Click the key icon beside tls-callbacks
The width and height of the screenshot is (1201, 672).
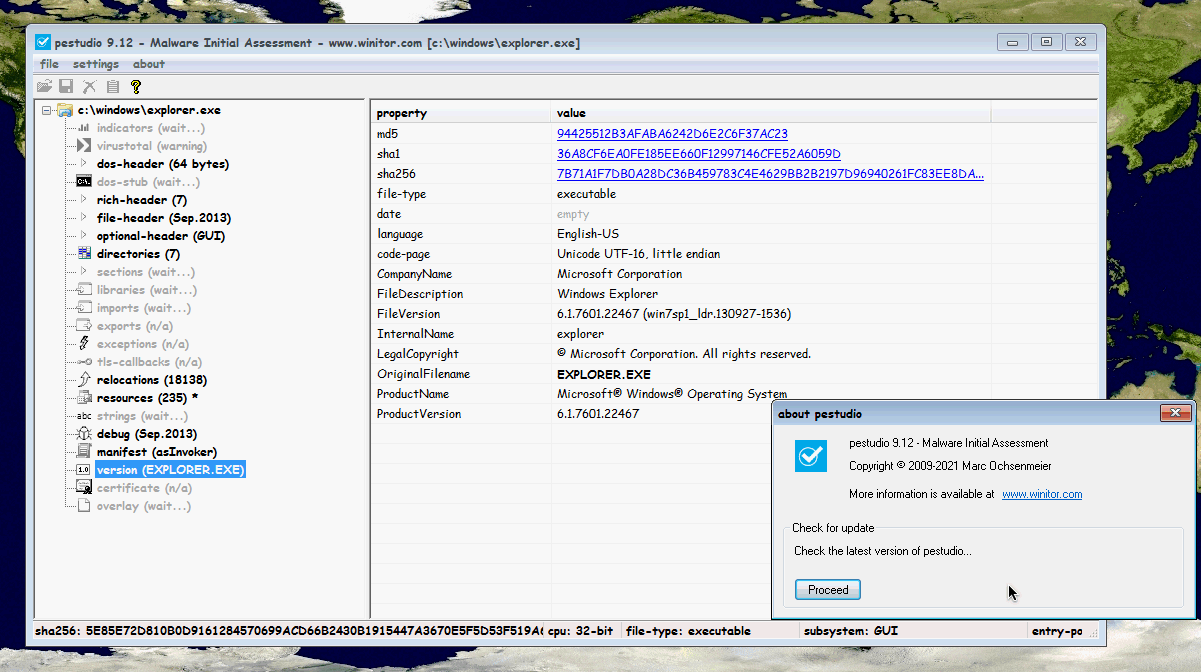tap(84, 362)
